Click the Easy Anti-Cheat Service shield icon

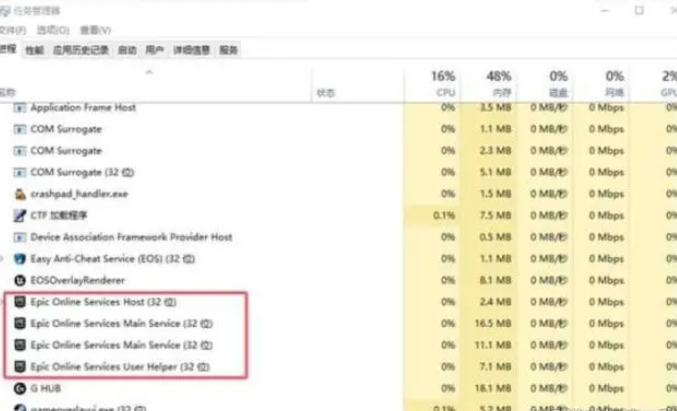[19, 259]
